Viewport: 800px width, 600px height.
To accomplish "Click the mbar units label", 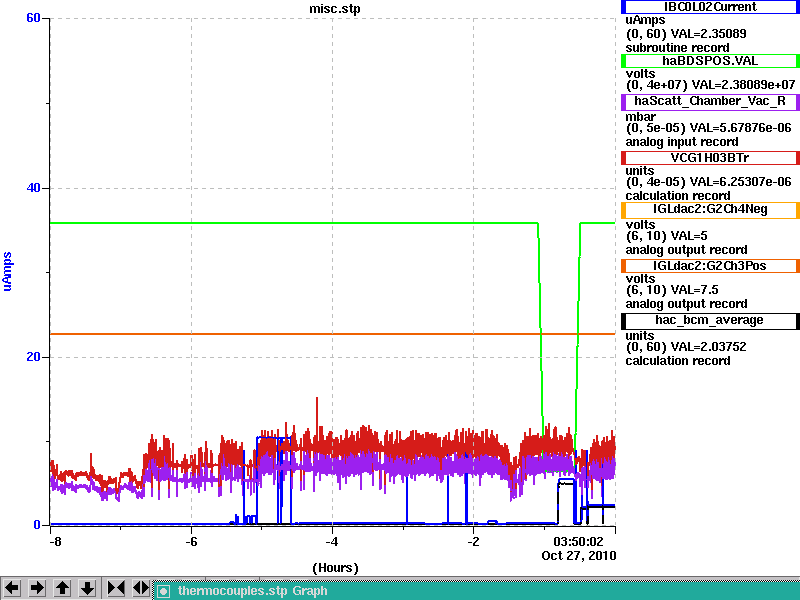I will coord(640,117).
